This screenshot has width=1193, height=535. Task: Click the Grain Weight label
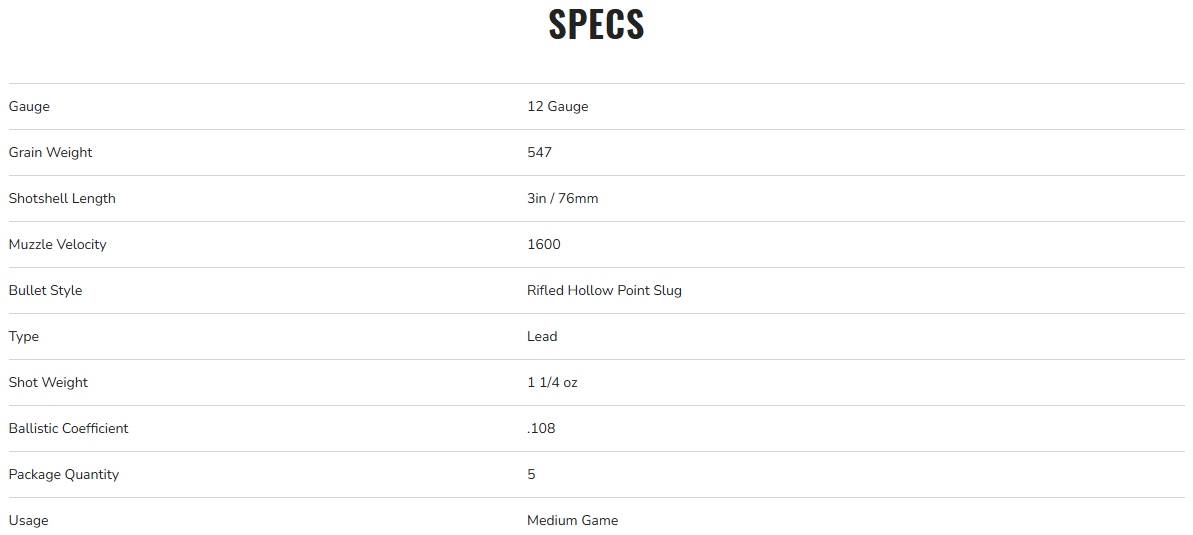tap(50, 153)
